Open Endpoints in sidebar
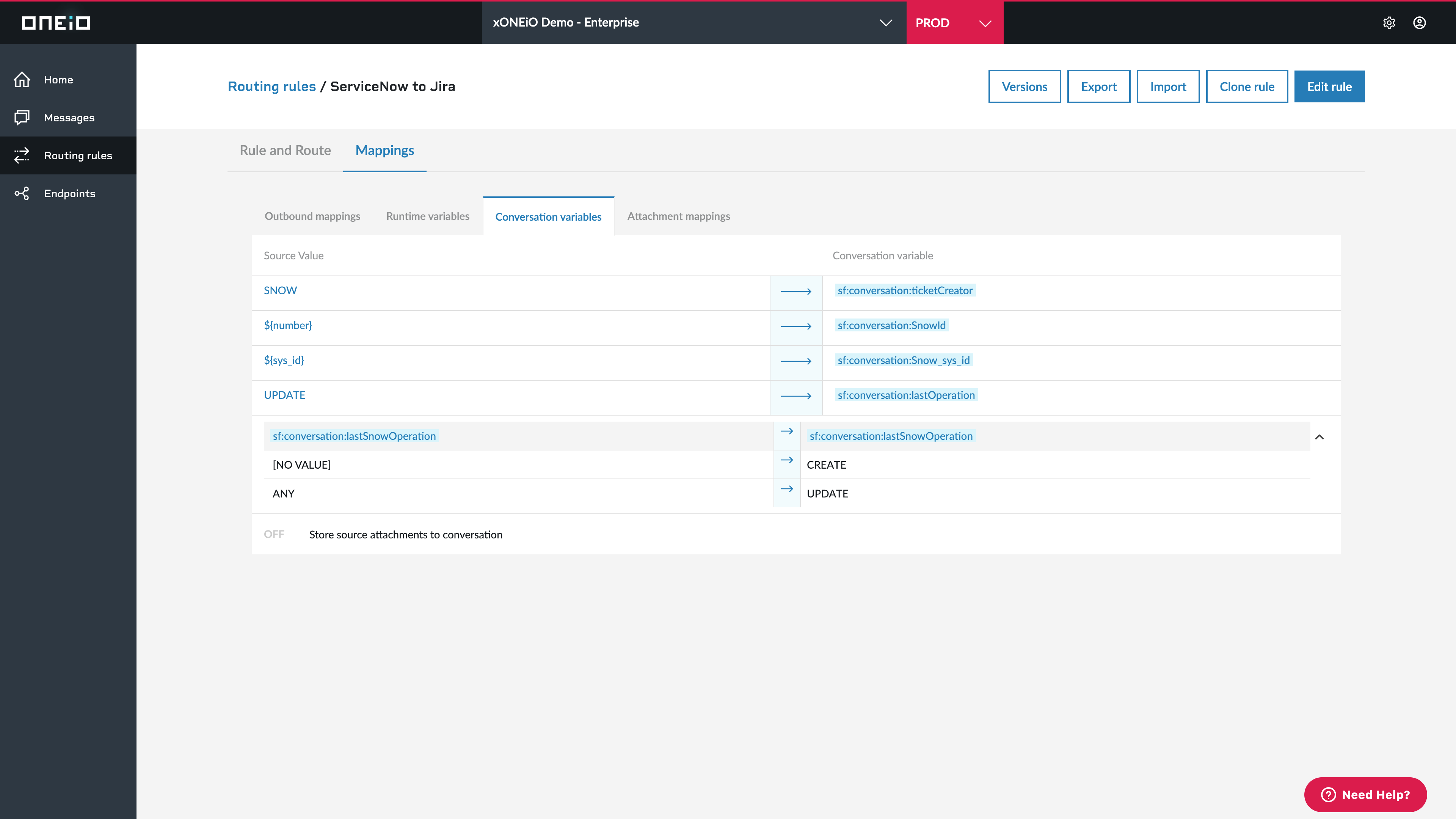 pos(68,193)
